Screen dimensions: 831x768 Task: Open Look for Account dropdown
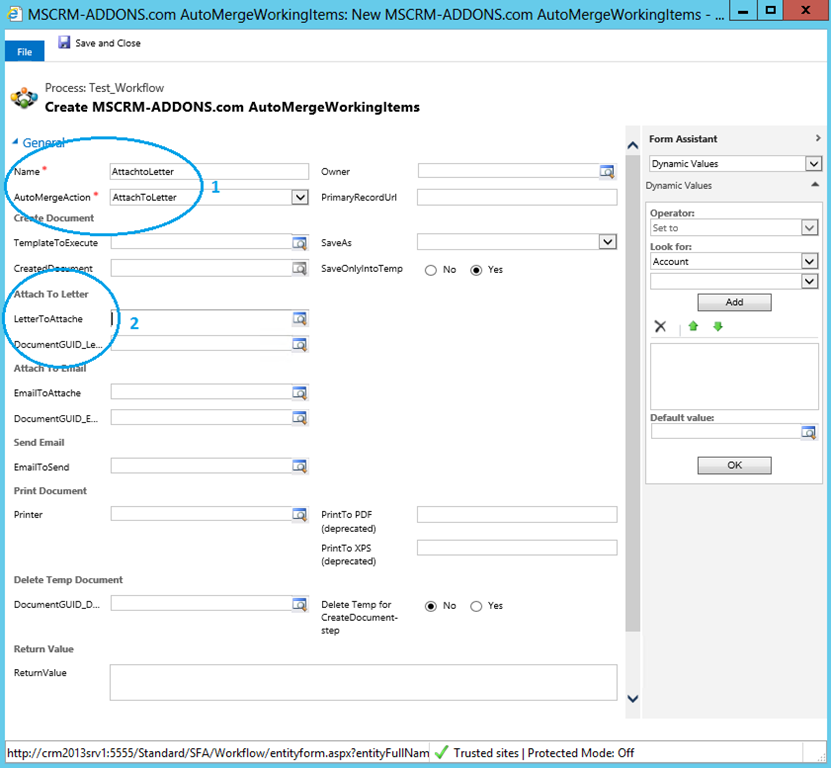[x=809, y=261]
